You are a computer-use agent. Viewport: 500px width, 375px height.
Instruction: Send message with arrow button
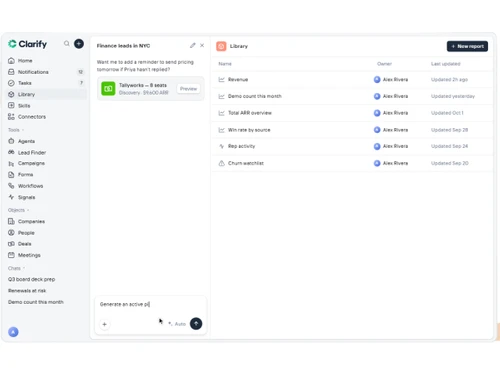[196, 324]
